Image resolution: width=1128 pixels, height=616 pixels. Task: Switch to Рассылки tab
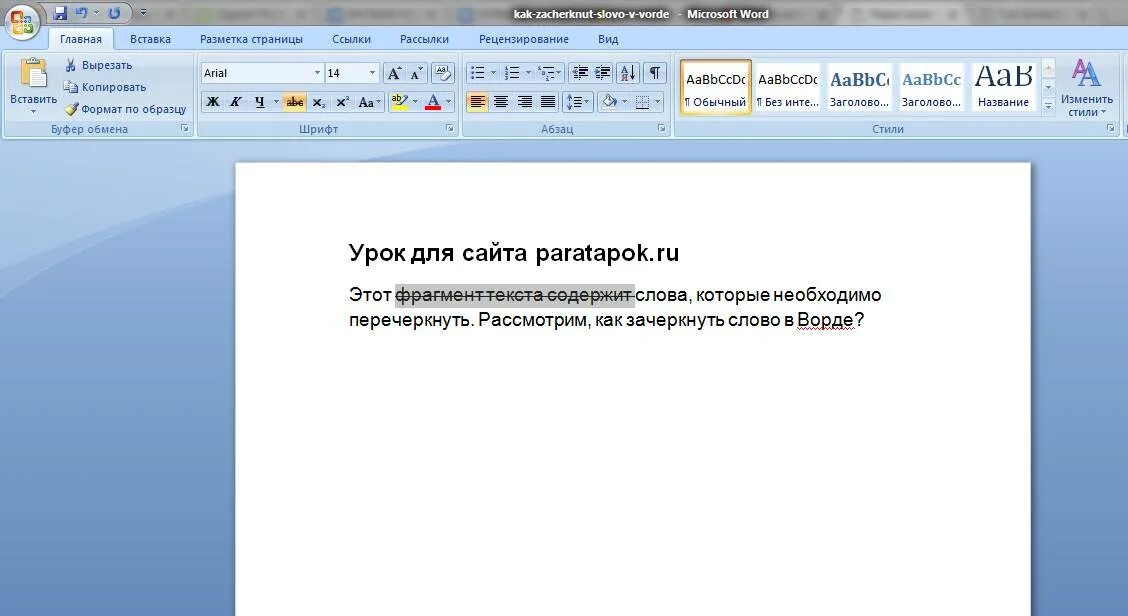pos(424,39)
